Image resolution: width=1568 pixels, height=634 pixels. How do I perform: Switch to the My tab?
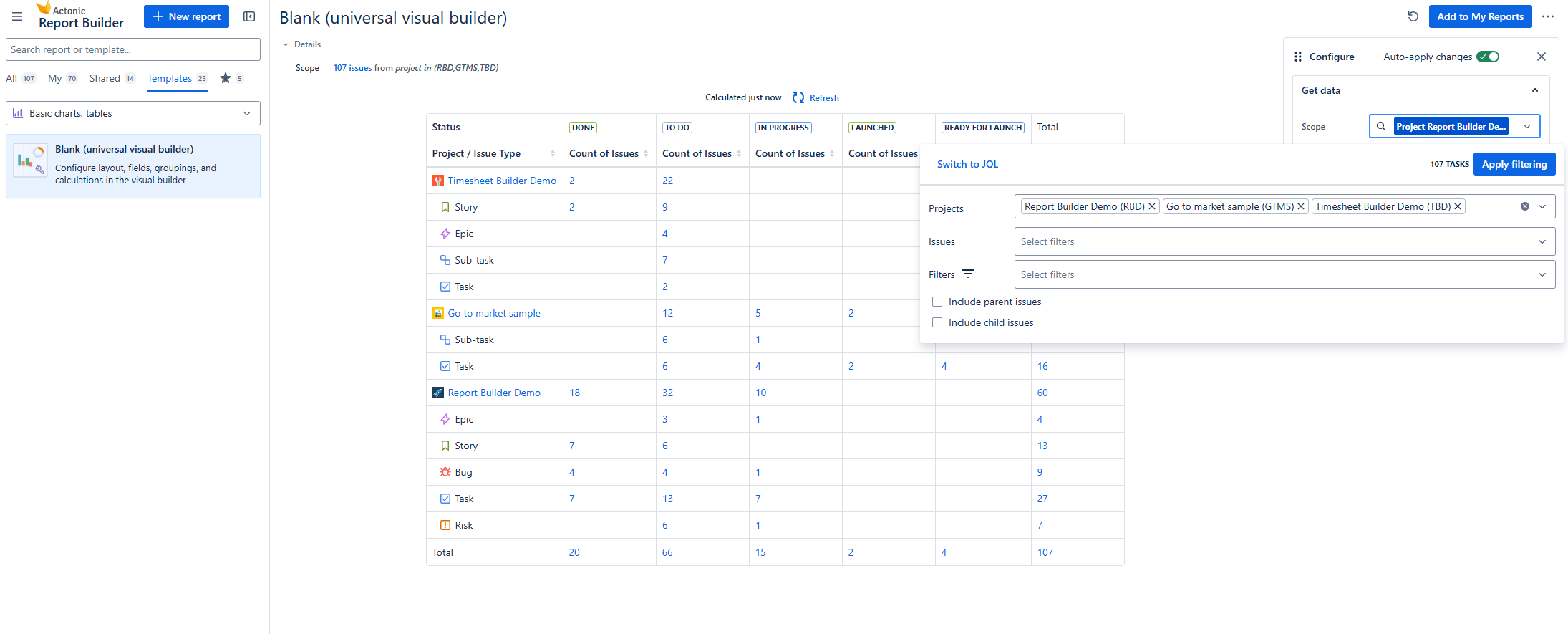coord(63,78)
